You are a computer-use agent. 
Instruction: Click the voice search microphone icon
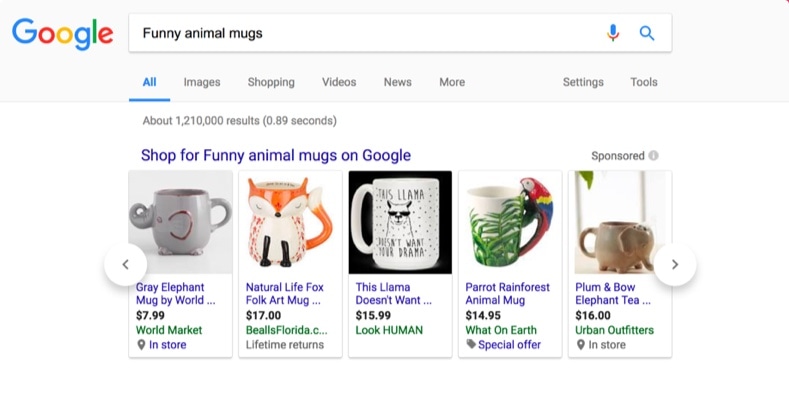click(x=612, y=33)
